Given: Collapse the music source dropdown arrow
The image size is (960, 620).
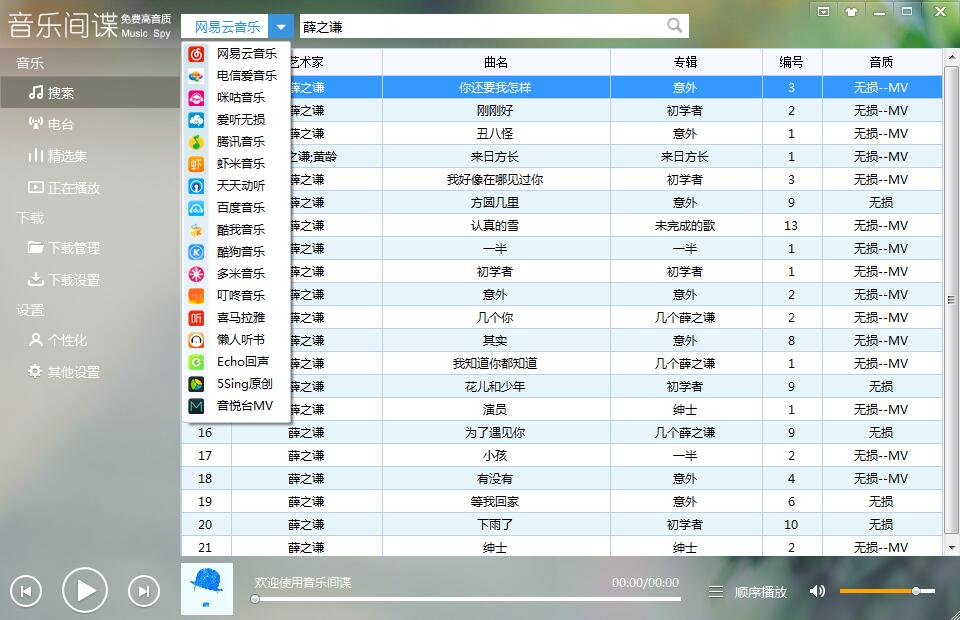Looking at the screenshot, I should [280, 27].
